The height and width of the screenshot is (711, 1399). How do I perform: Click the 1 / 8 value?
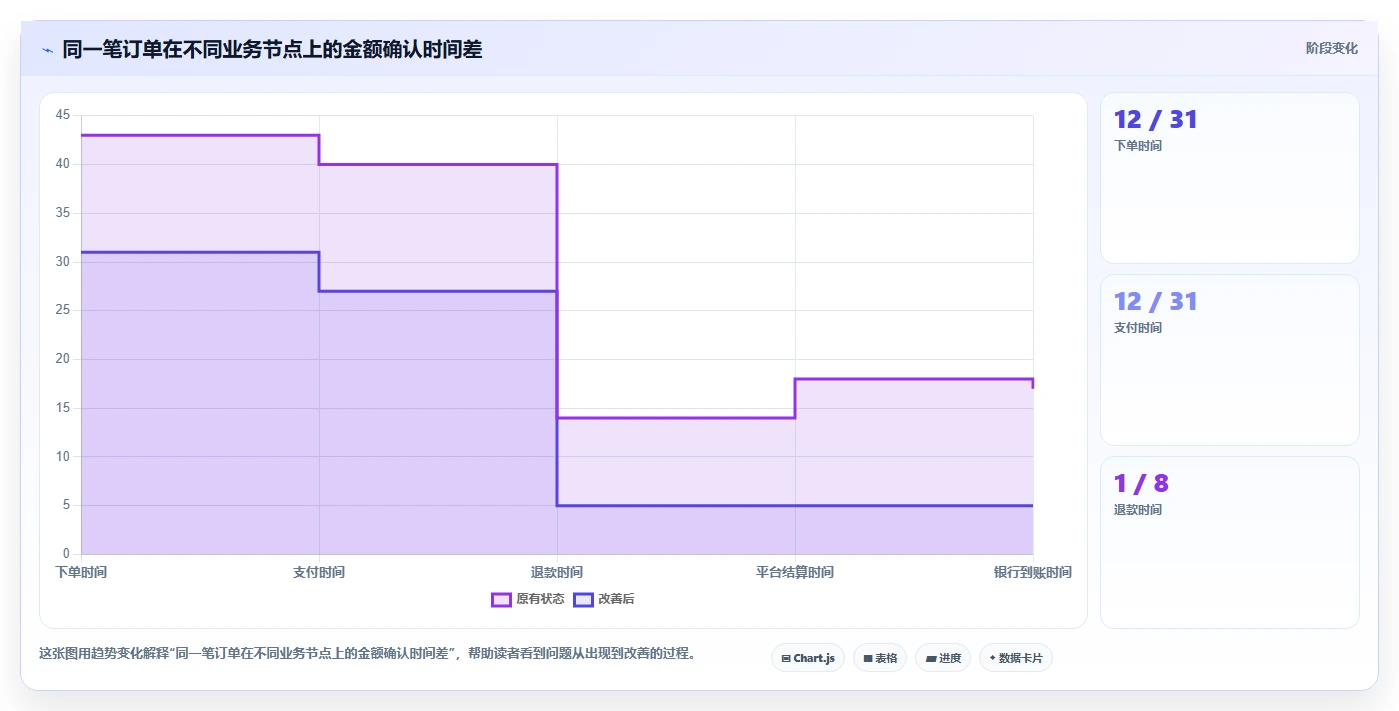(x=1141, y=484)
